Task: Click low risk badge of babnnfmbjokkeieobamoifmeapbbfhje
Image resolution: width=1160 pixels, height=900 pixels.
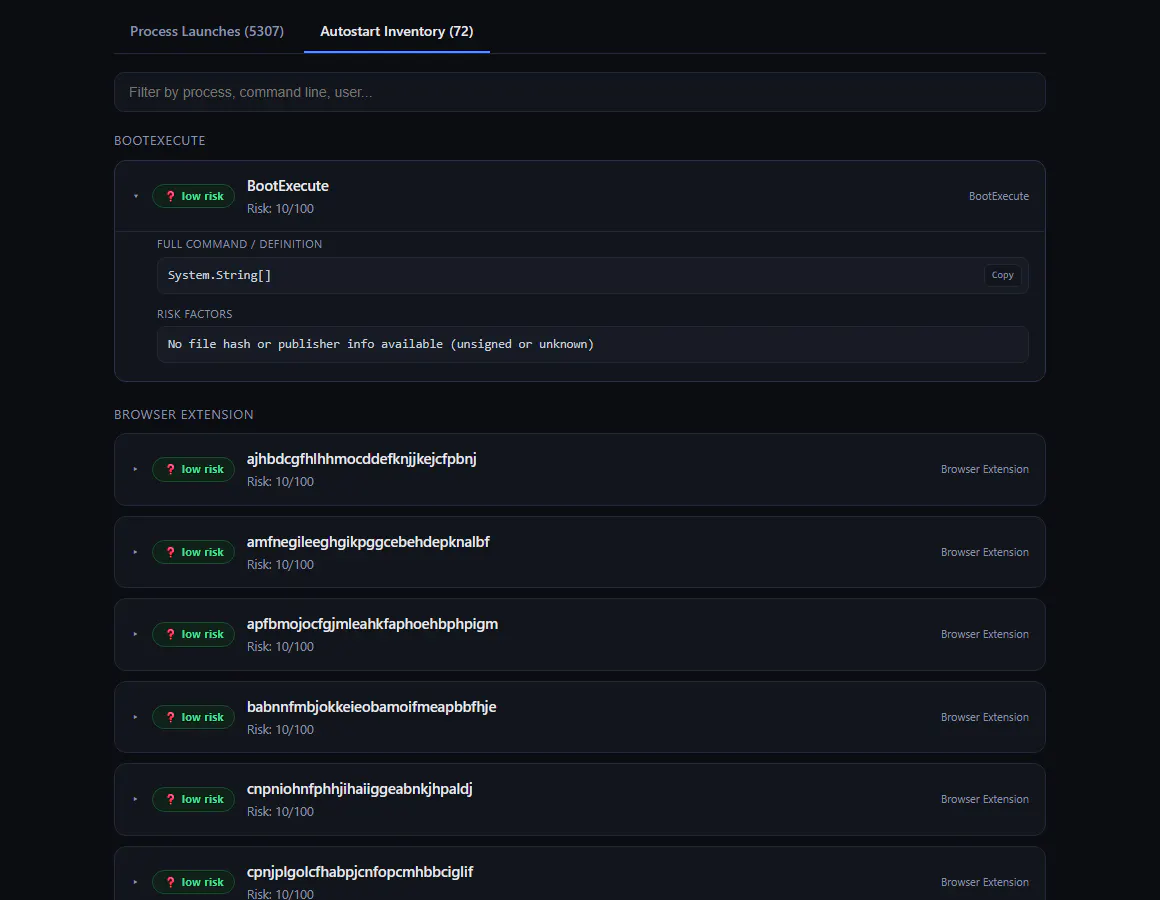Action: [x=193, y=717]
